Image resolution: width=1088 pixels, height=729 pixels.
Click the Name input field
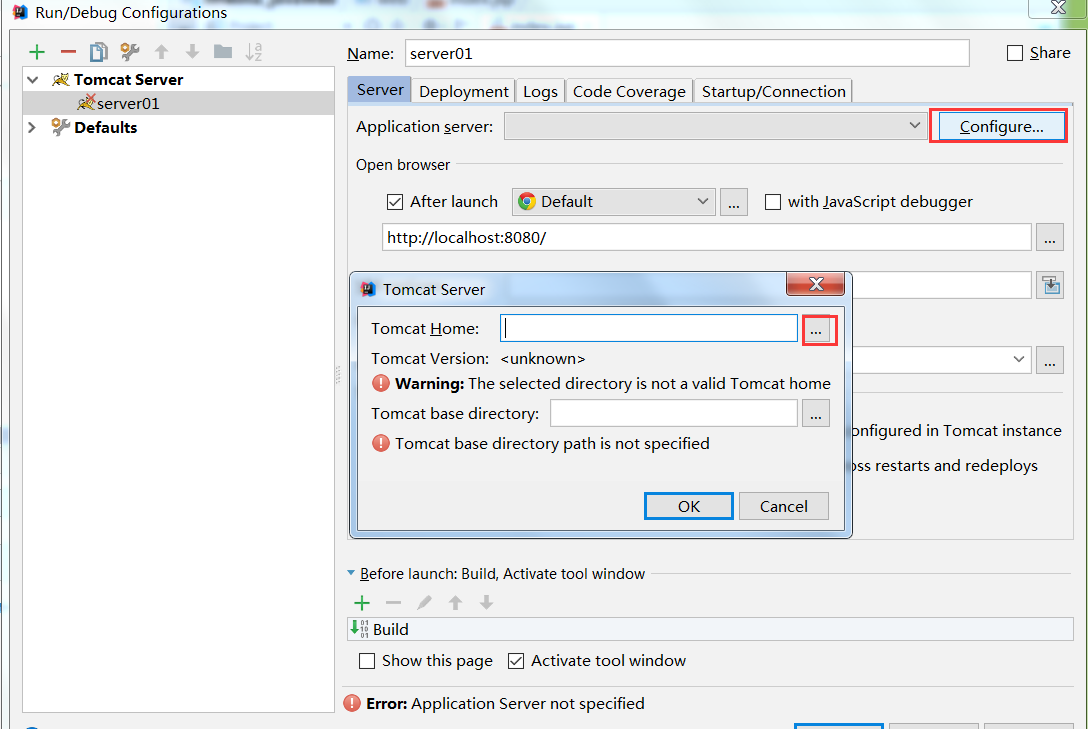pos(687,53)
